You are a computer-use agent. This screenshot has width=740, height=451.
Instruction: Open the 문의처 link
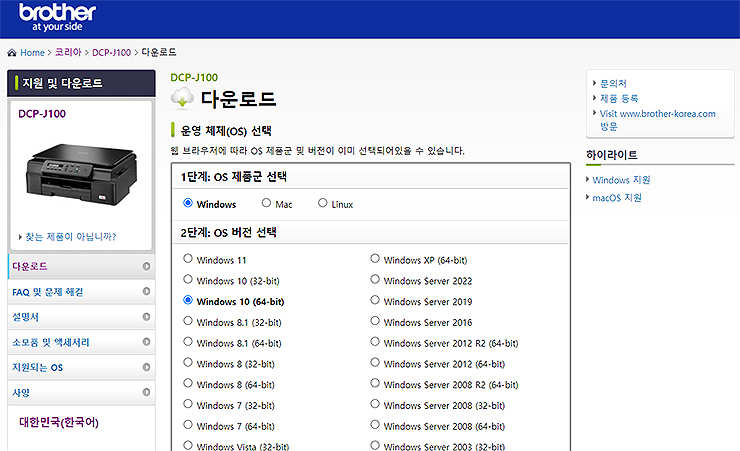tap(613, 84)
